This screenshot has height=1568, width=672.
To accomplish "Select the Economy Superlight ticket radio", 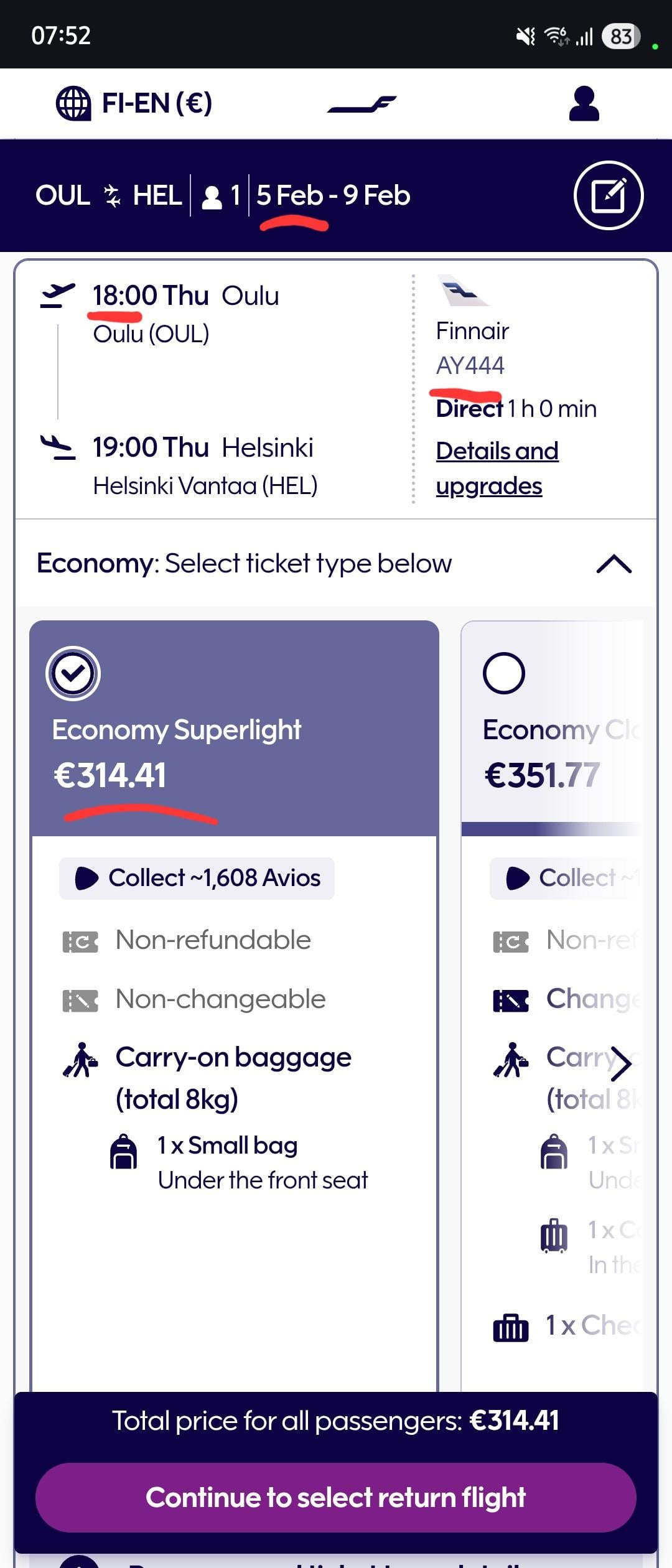I will pos(73,673).
